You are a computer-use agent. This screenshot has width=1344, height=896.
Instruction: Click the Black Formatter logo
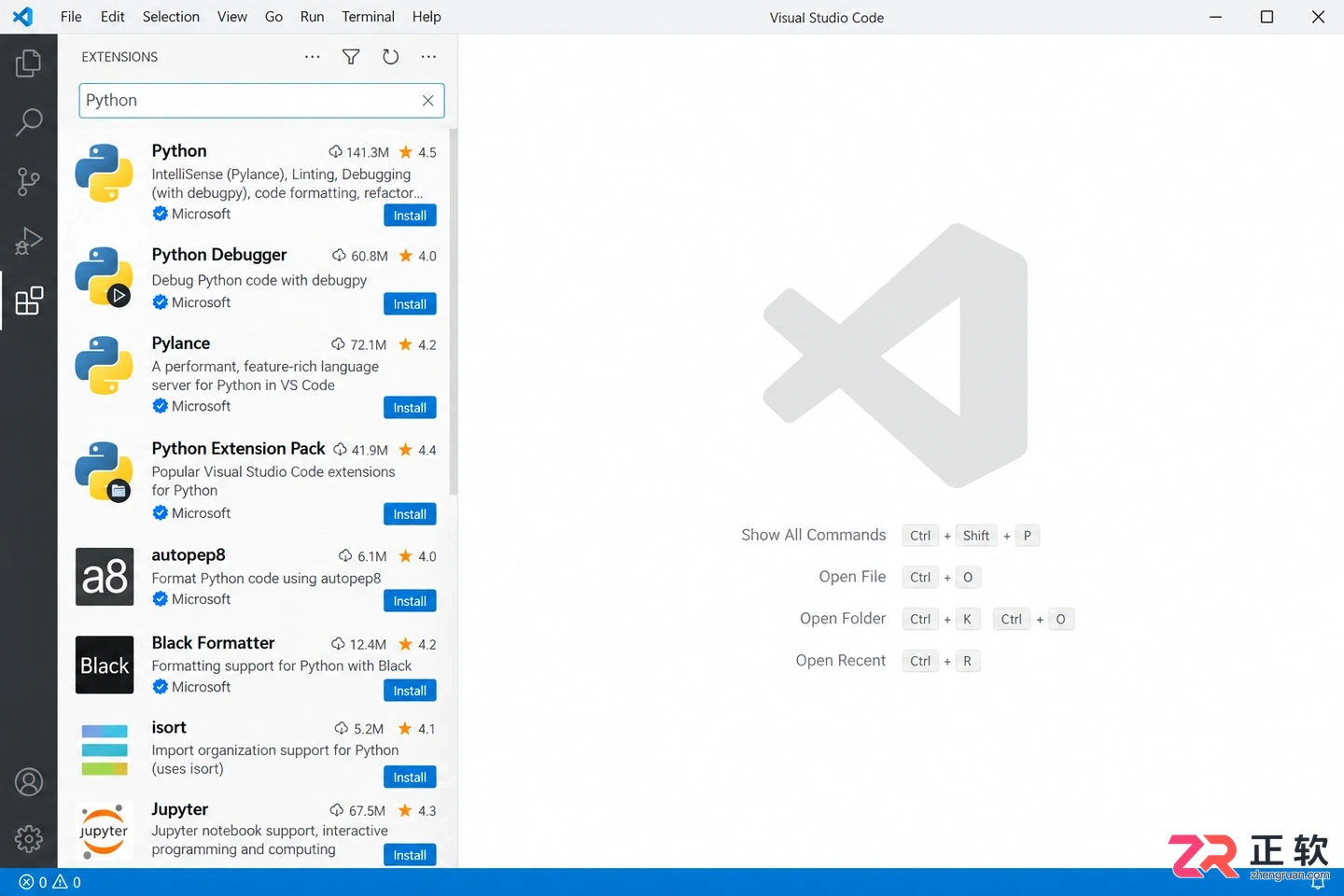pyautogui.click(x=105, y=665)
